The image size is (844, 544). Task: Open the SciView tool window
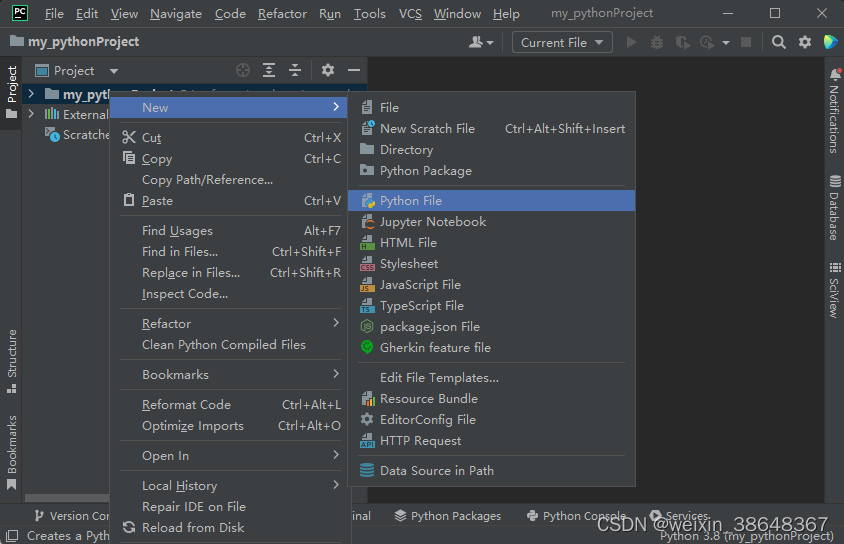[834, 289]
